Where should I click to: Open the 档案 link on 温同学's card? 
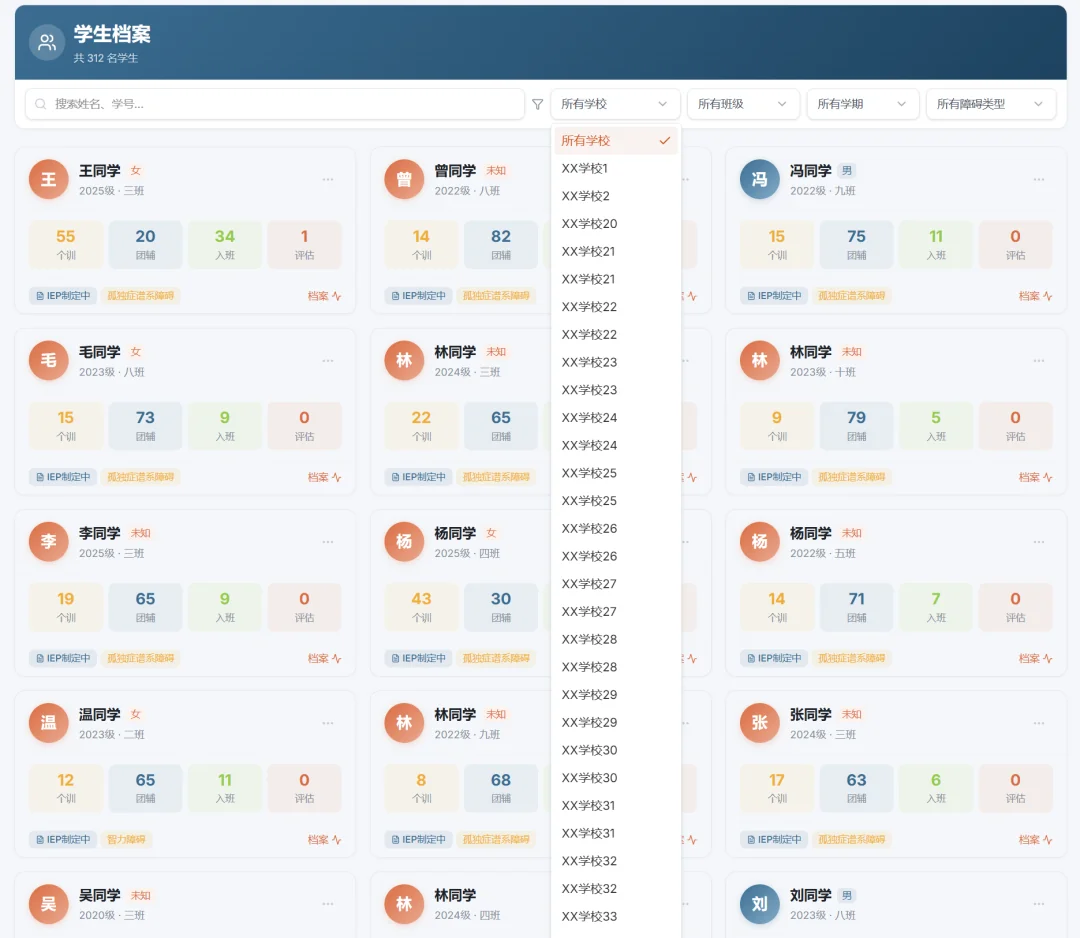[x=324, y=839]
